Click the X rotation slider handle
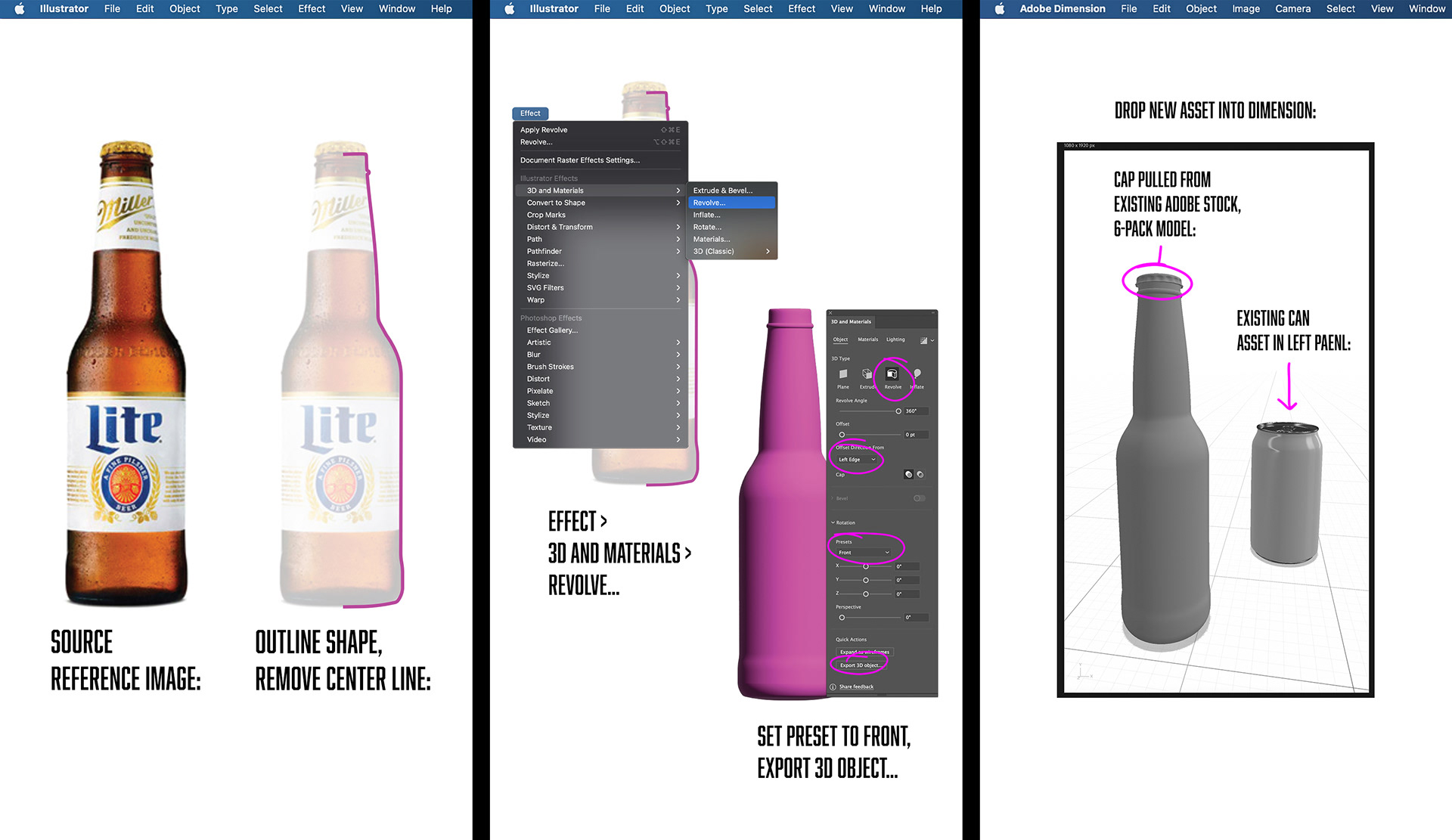This screenshot has width=1452, height=840. (866, 566)
